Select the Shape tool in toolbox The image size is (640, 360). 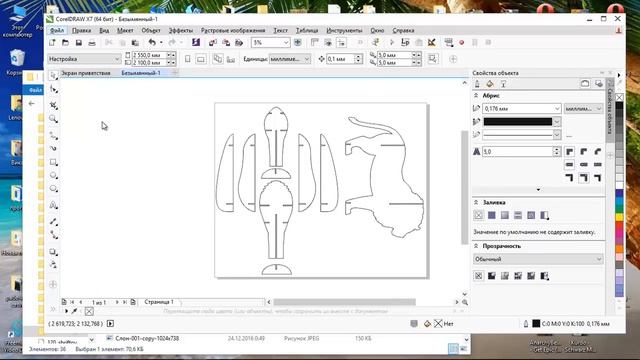click(x=53, y=89)
